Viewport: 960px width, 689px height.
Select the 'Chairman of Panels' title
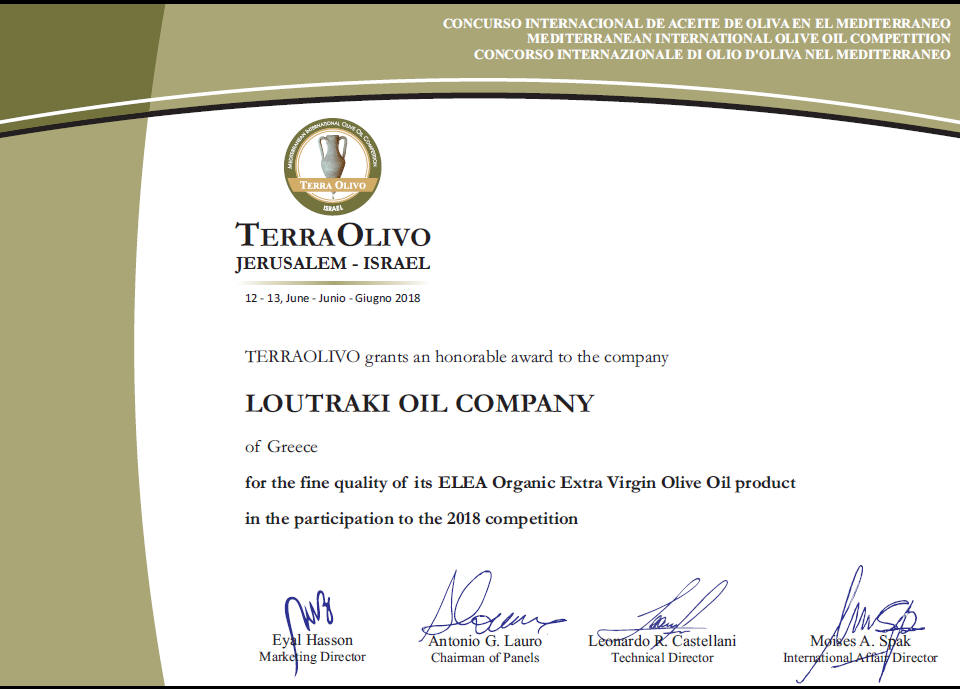pyautogui.click(x=485, y=658)
